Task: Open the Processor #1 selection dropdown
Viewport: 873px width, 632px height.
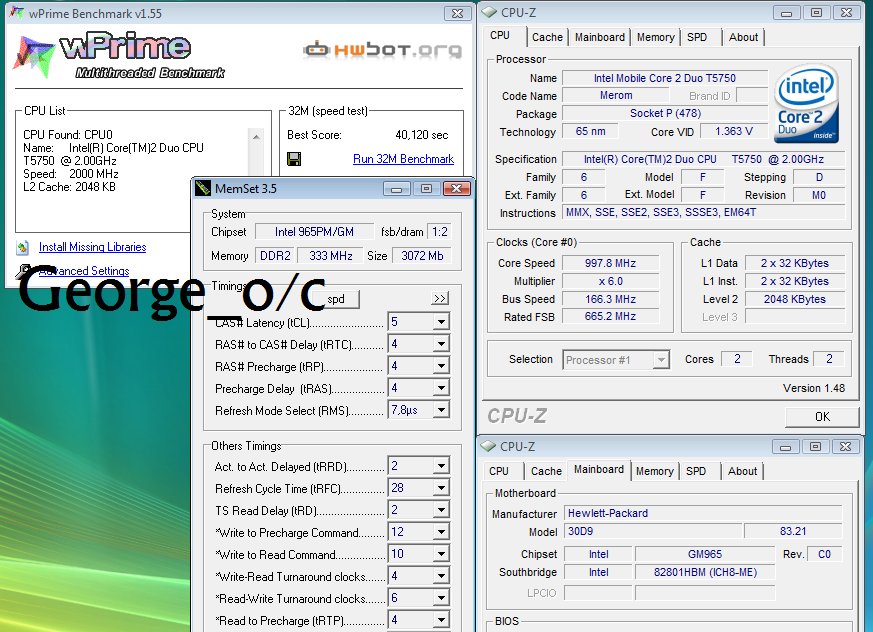Action: click(661, 360)
